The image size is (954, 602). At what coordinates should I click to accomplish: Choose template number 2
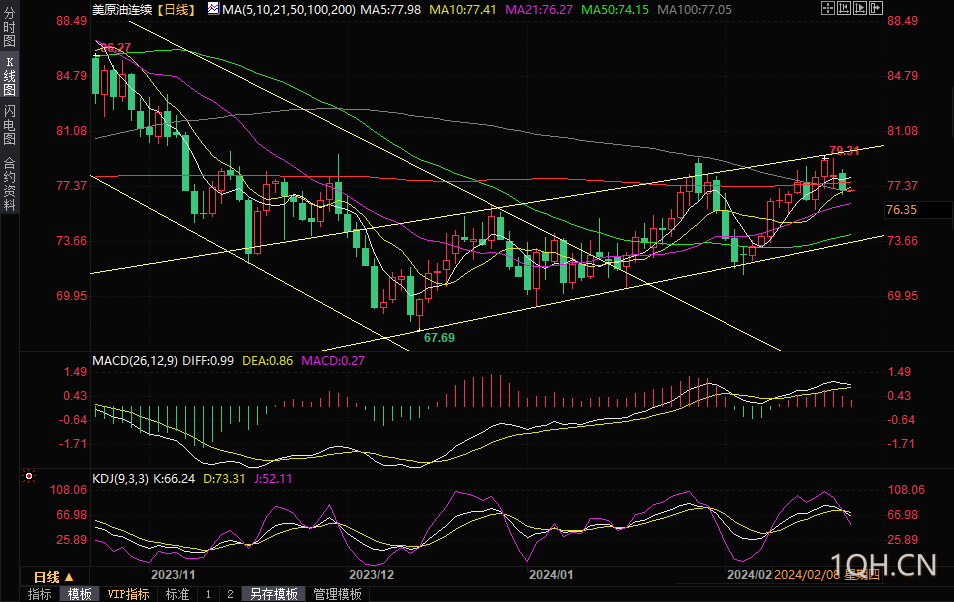coord(230,594)
